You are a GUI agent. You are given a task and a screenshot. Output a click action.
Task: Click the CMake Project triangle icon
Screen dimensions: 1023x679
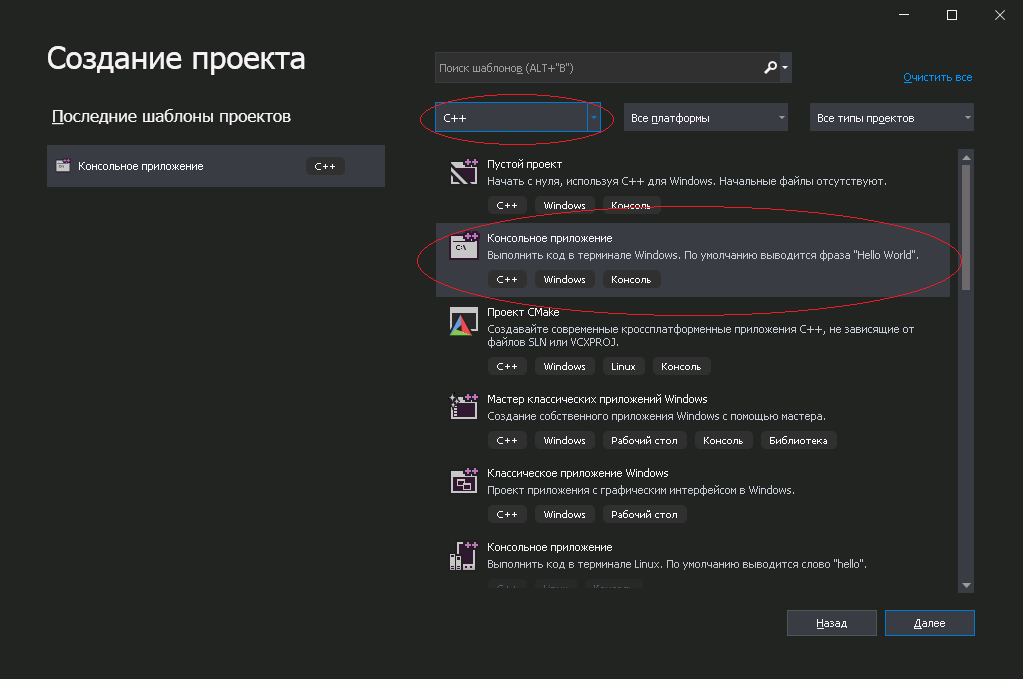point(464,321)
